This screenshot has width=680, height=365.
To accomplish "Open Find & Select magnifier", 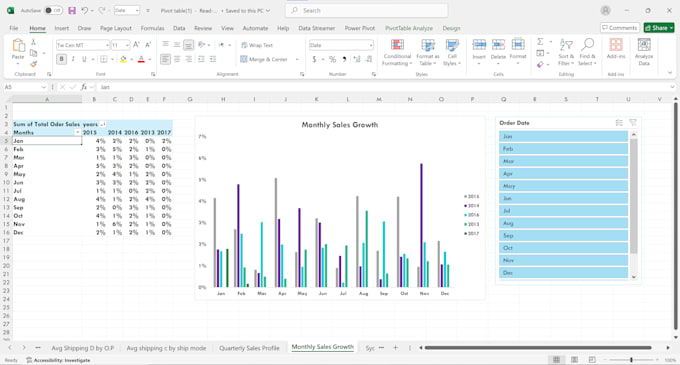I will tap(588, 52).
